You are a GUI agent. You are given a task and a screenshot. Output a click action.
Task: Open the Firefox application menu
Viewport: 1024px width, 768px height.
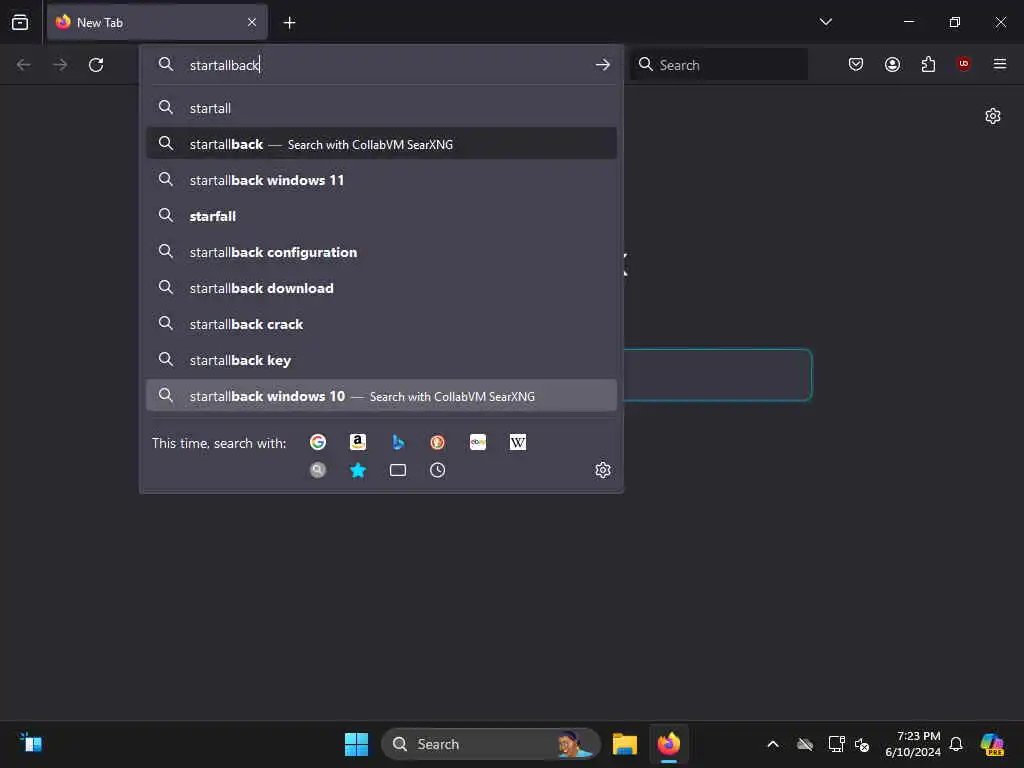999,63
